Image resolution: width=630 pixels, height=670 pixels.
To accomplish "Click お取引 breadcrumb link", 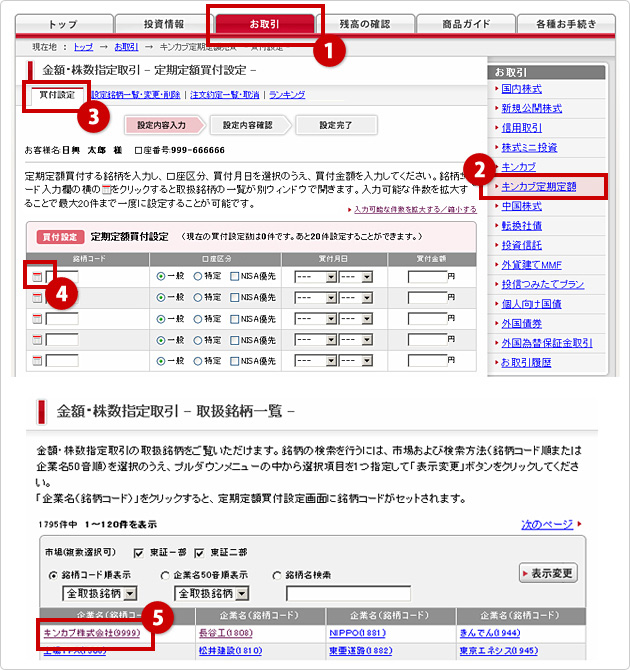I will [126, 47].
